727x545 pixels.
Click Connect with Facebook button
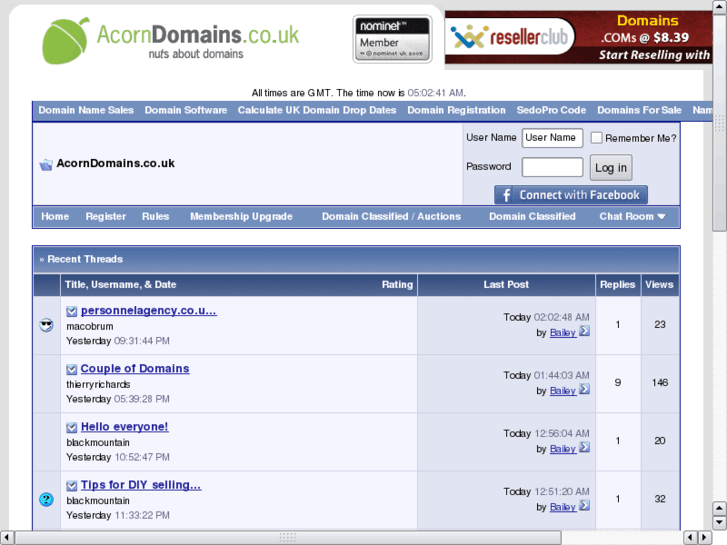point(571,195)
